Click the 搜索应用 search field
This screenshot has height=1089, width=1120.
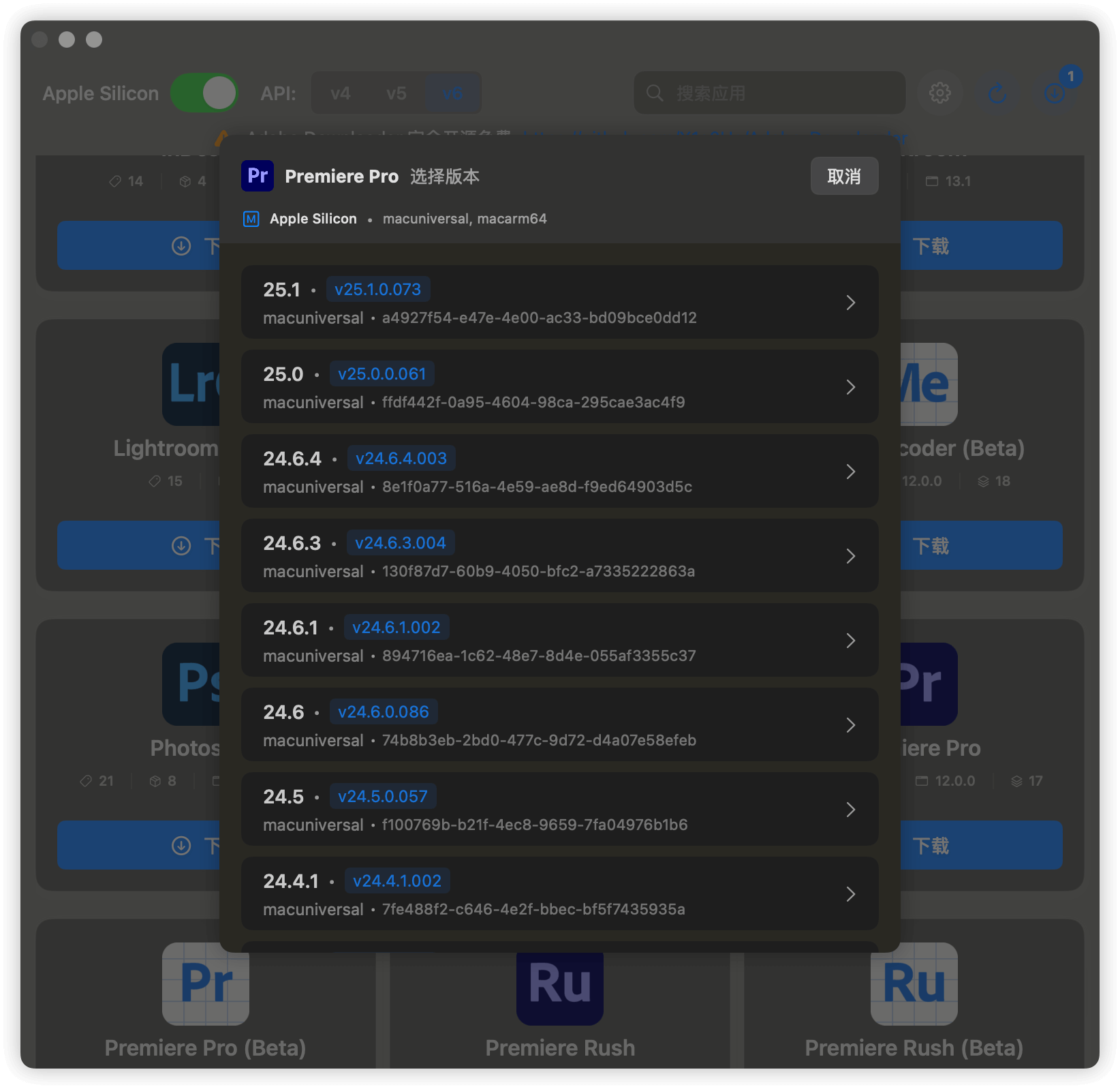[768, 93]
